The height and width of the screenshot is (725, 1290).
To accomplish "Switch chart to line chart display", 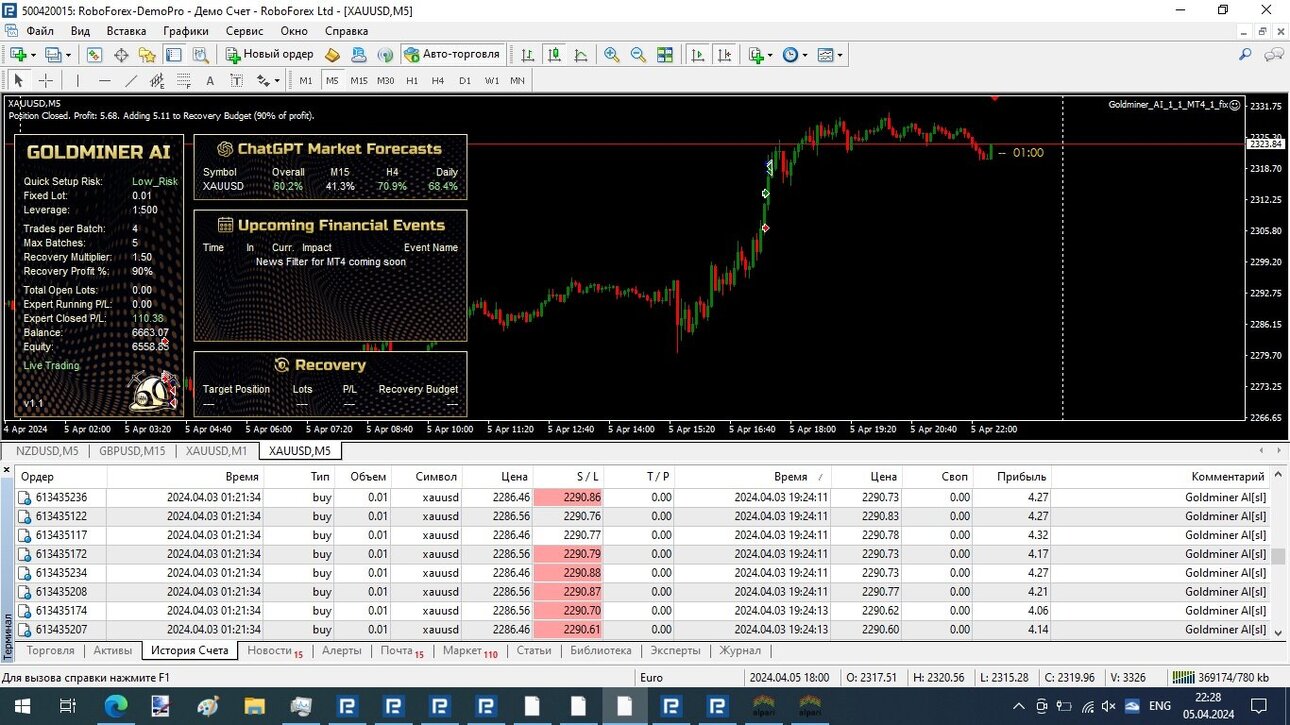I will 581,55.
